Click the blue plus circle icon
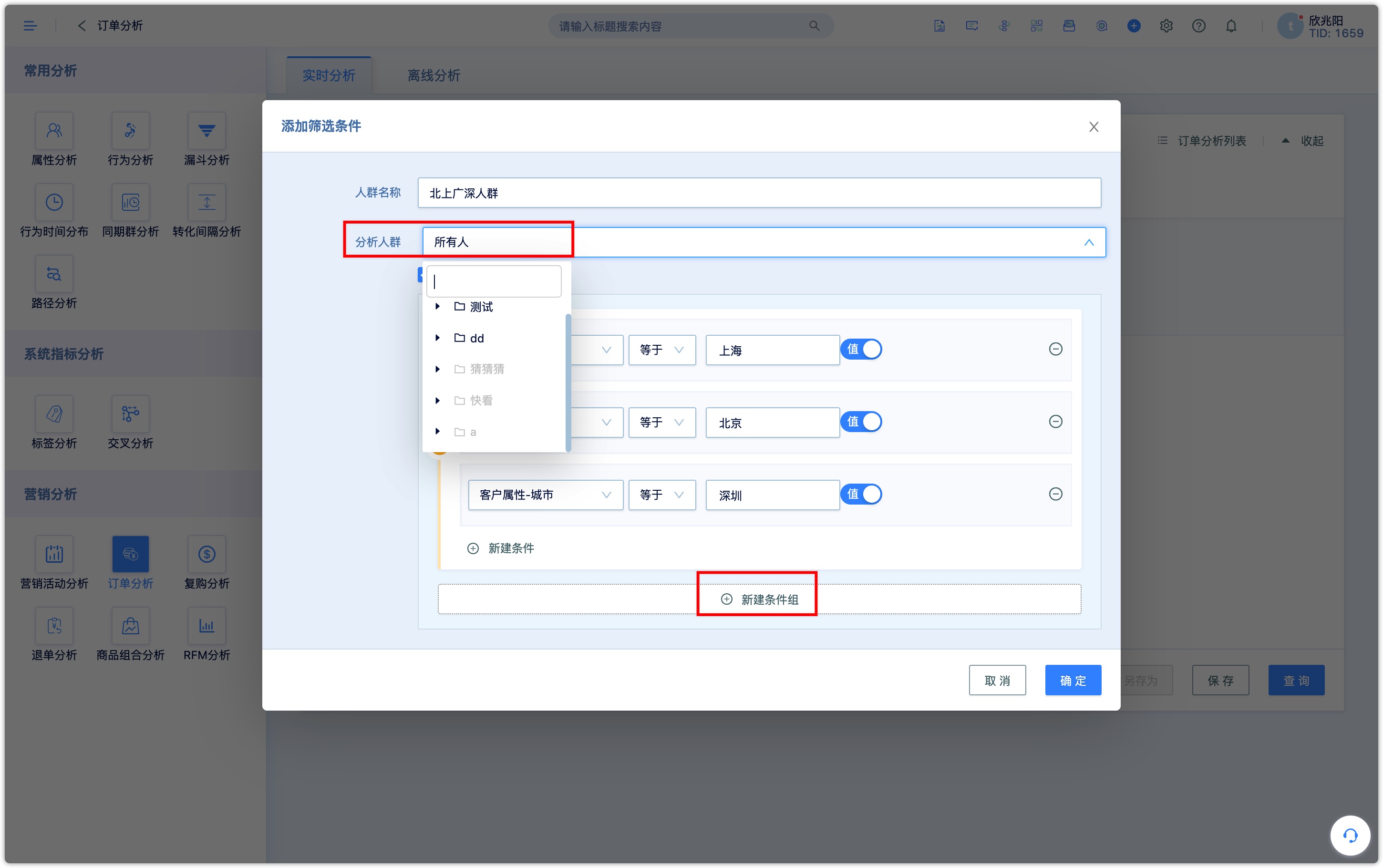Image resolution: width=1383 pixels, height=868 pixels. pos(1134,26)
